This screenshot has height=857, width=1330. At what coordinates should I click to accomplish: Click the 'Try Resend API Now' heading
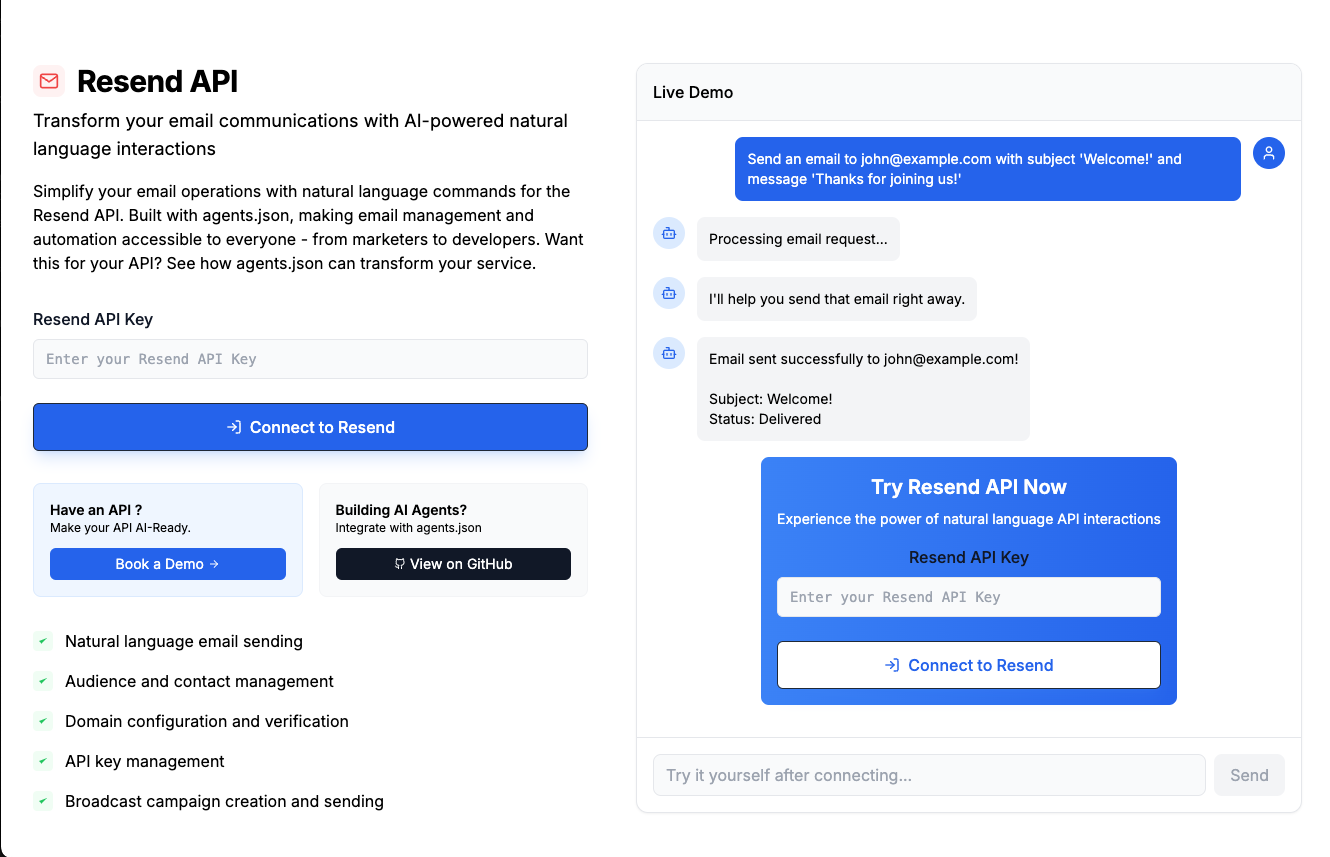click(x=968, y=487)
